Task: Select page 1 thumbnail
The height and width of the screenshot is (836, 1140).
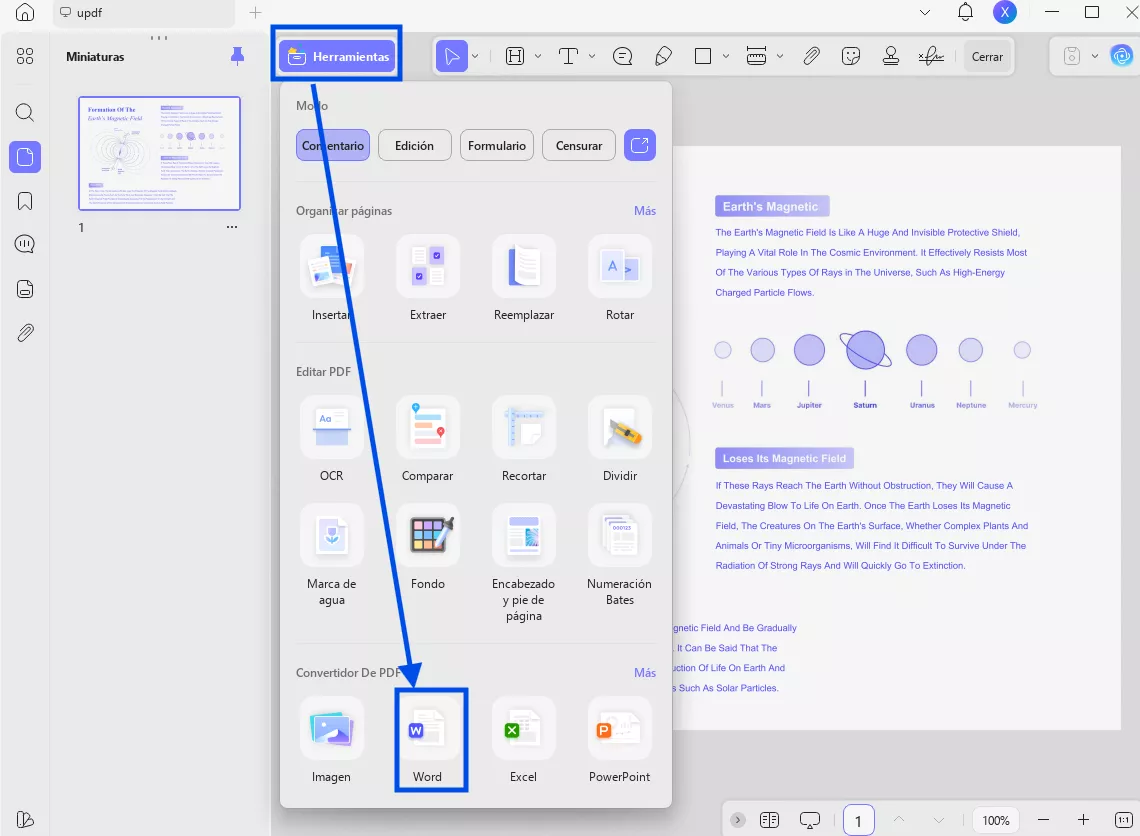Action: click(x=159, y=153)
